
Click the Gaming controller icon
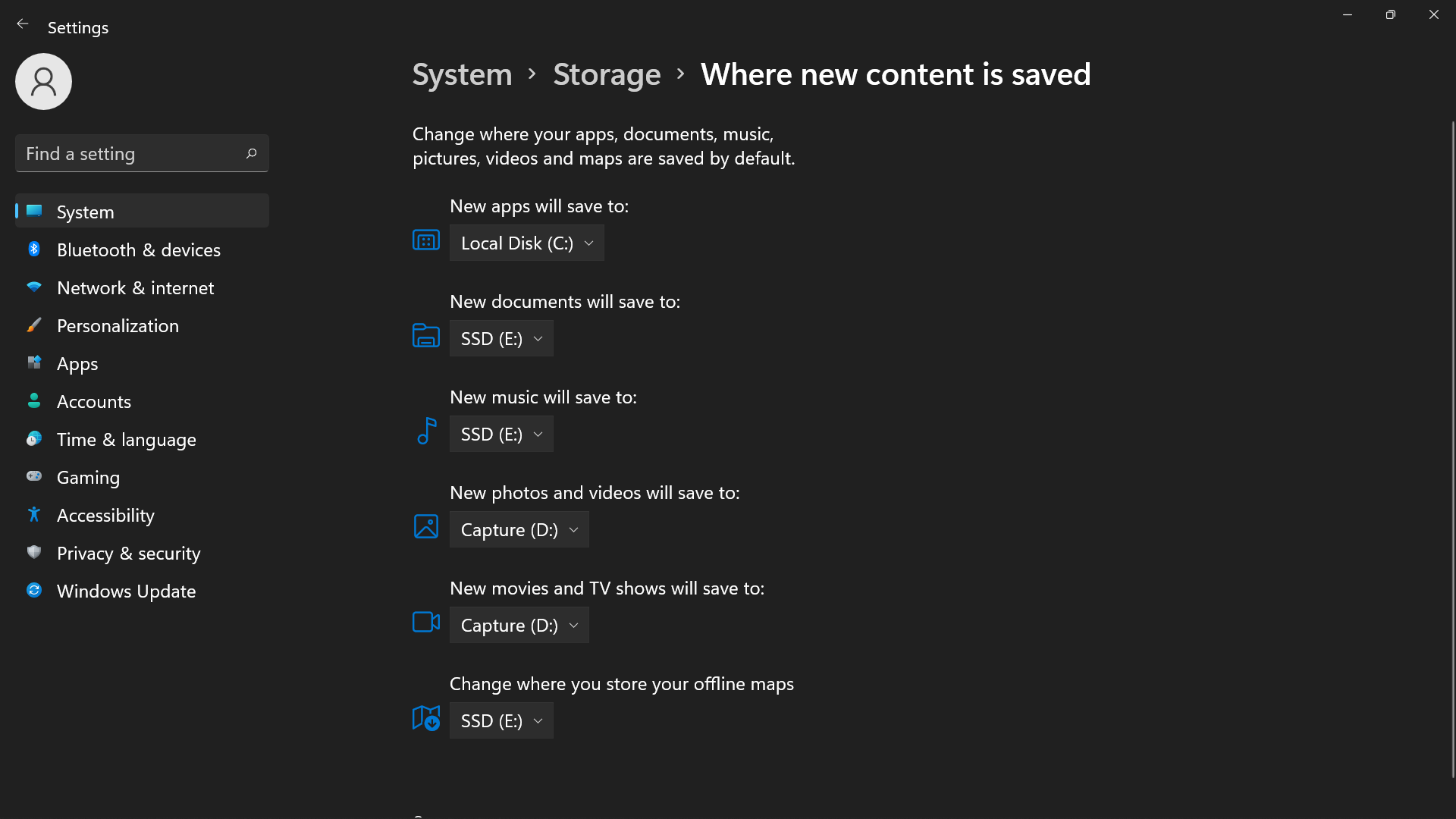[x=34, y=477]
